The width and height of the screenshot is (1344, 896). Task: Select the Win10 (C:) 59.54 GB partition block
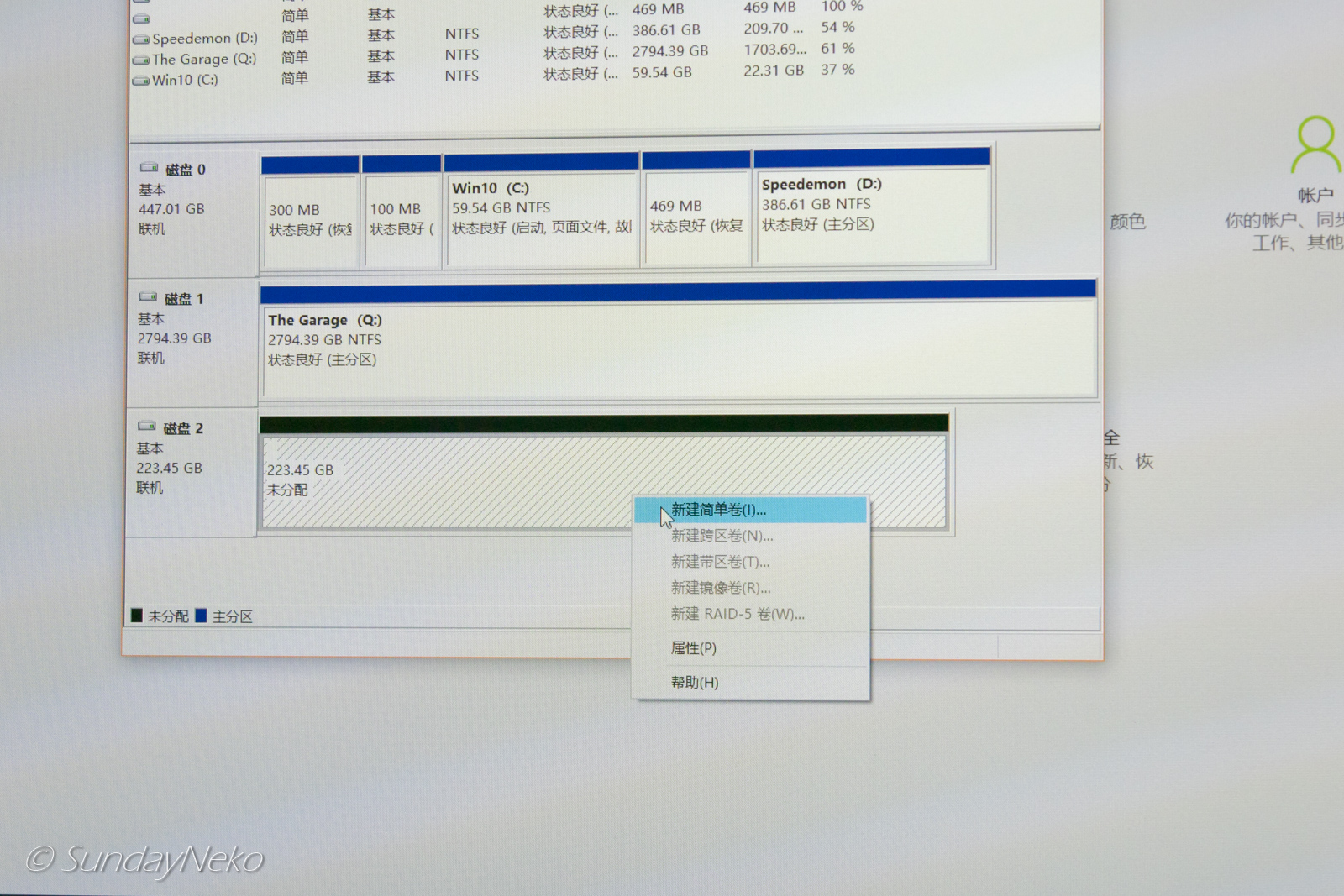click(541, 218)
